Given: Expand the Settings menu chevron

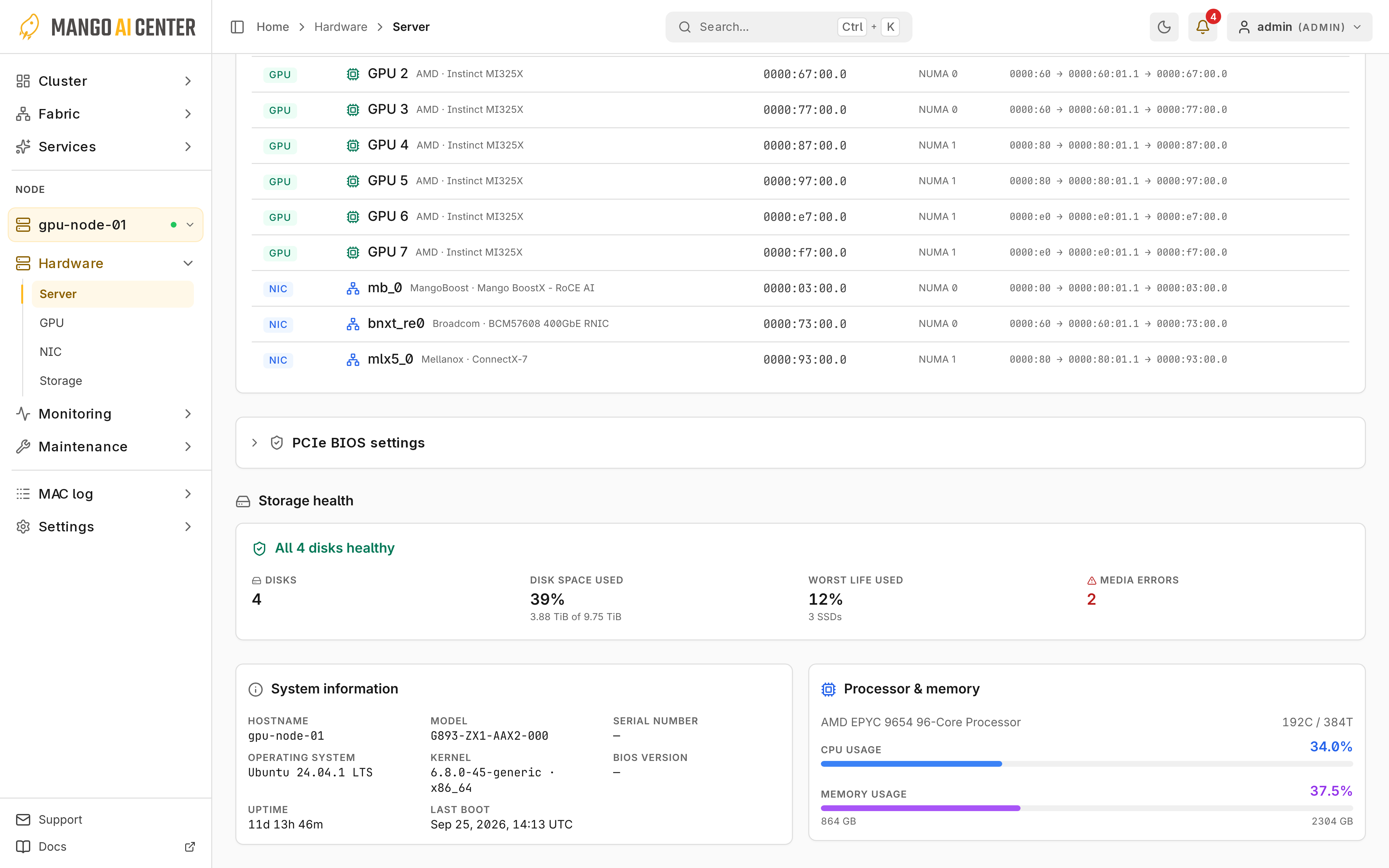Looking at the screenshot, I should 188,527.
